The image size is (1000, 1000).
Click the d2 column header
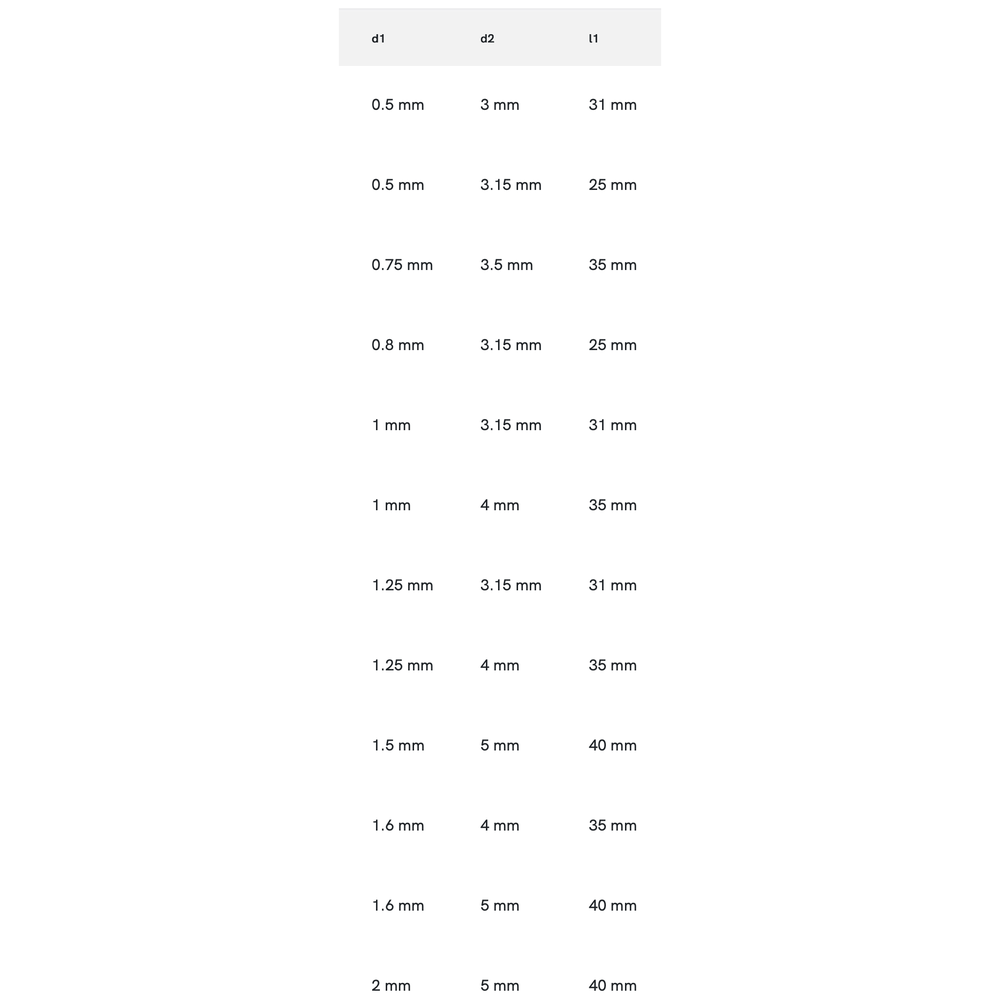[x=487, y=39]
